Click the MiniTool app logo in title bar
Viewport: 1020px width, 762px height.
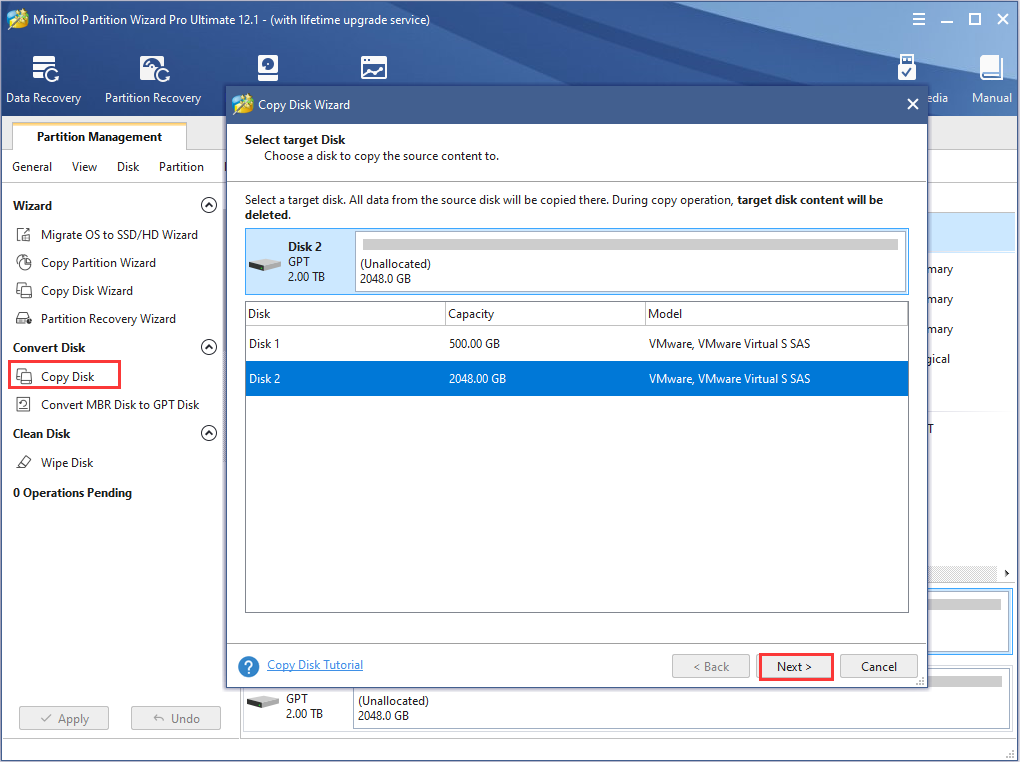coord(17,19)
